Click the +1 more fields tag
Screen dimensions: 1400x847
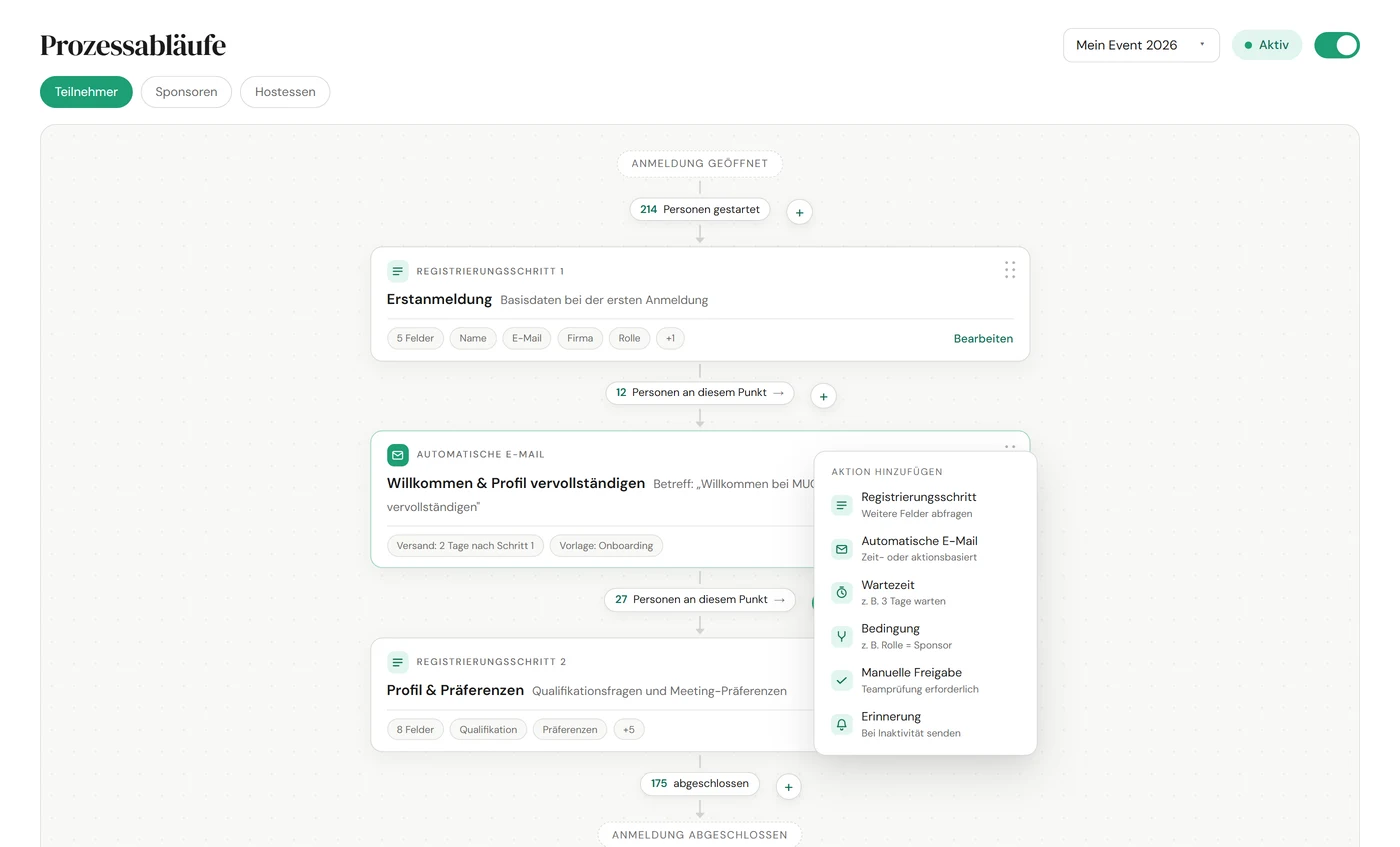(670, 338)
